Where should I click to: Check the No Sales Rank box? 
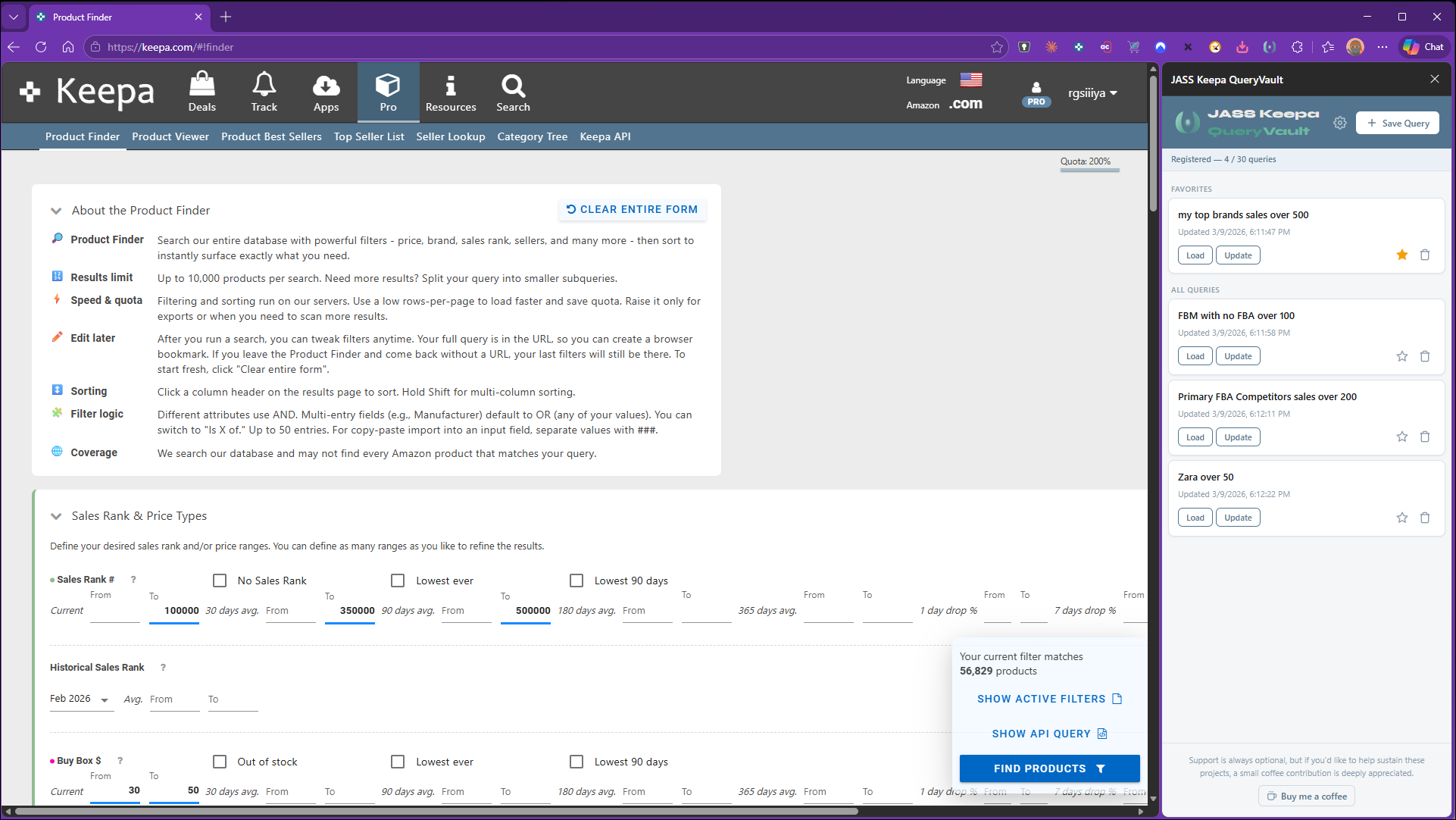[220, 581]
